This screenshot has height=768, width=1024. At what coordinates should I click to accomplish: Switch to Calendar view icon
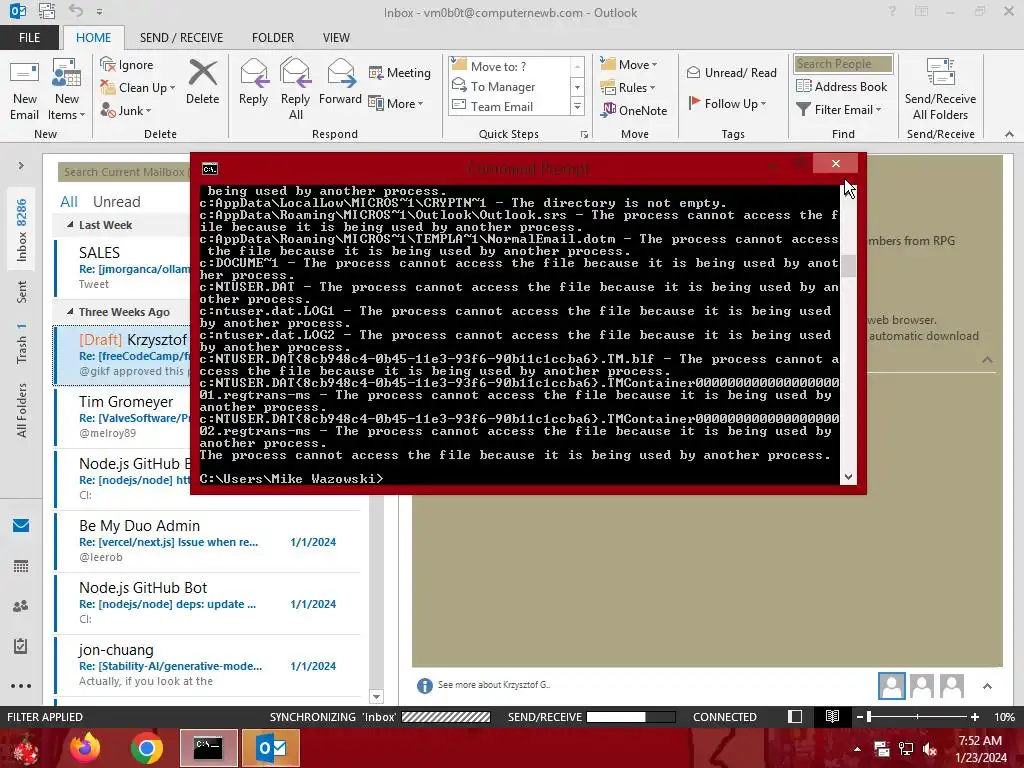point(21,566)
